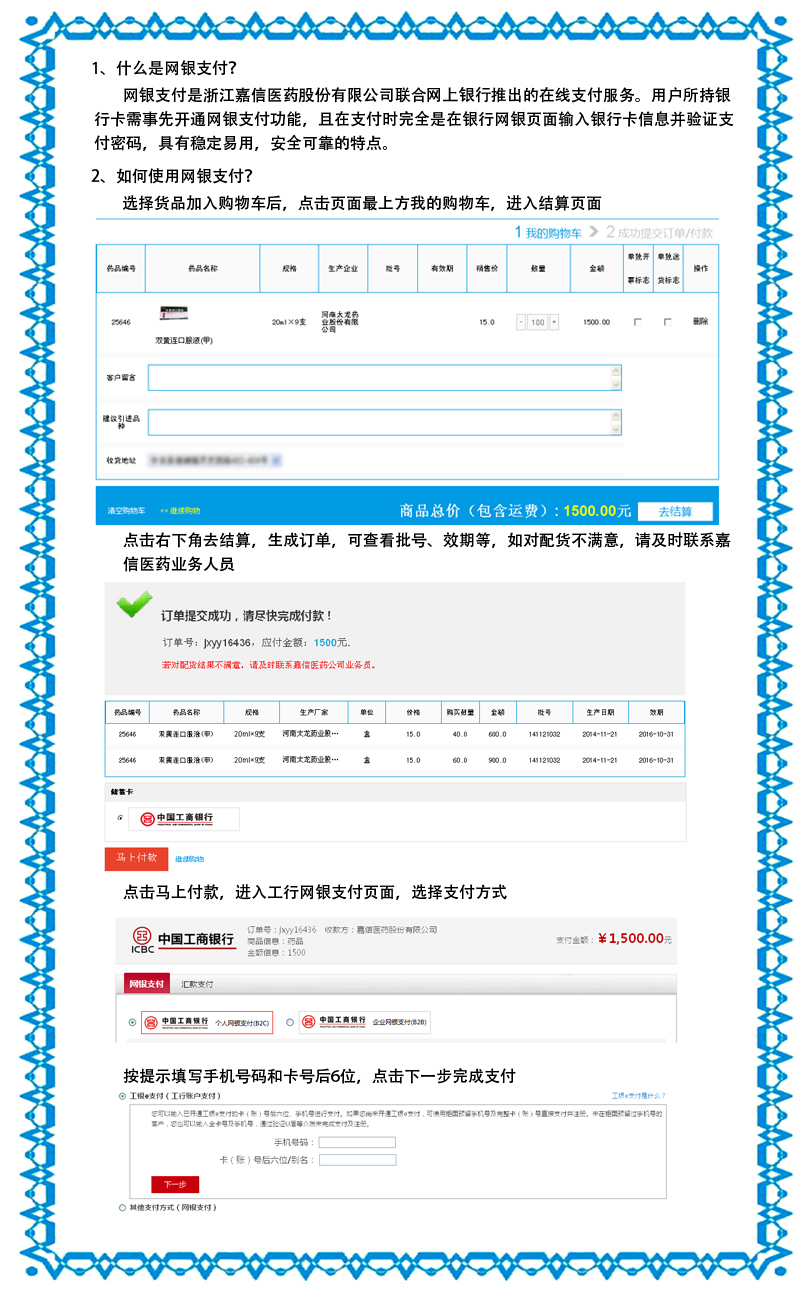
Task: Increase quantity with the plus stepper
Action: [554, 322]
